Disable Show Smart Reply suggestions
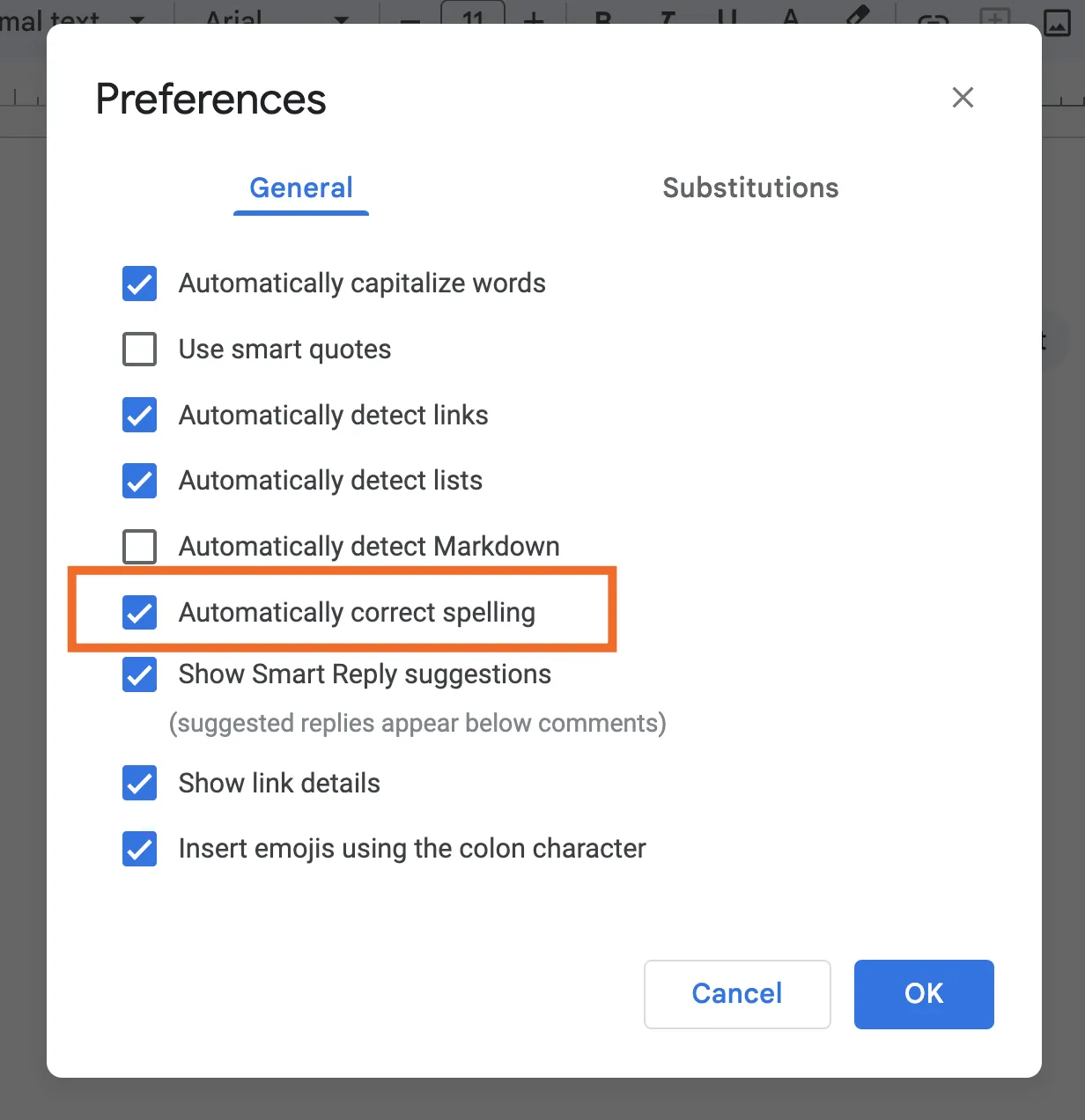 coord(140,674)
